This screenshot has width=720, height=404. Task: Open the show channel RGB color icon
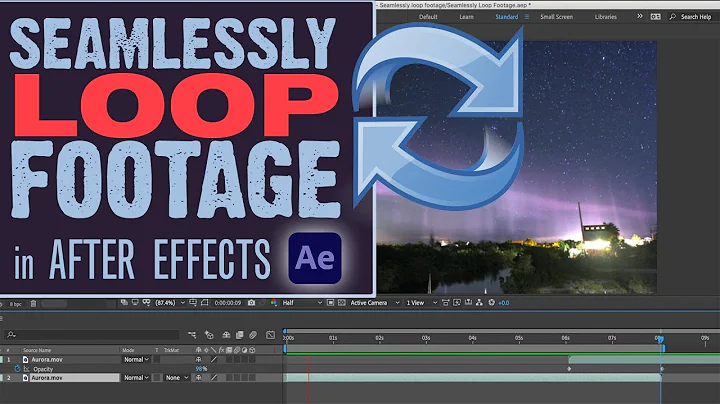pyautogui.click(x=274, y=303)
